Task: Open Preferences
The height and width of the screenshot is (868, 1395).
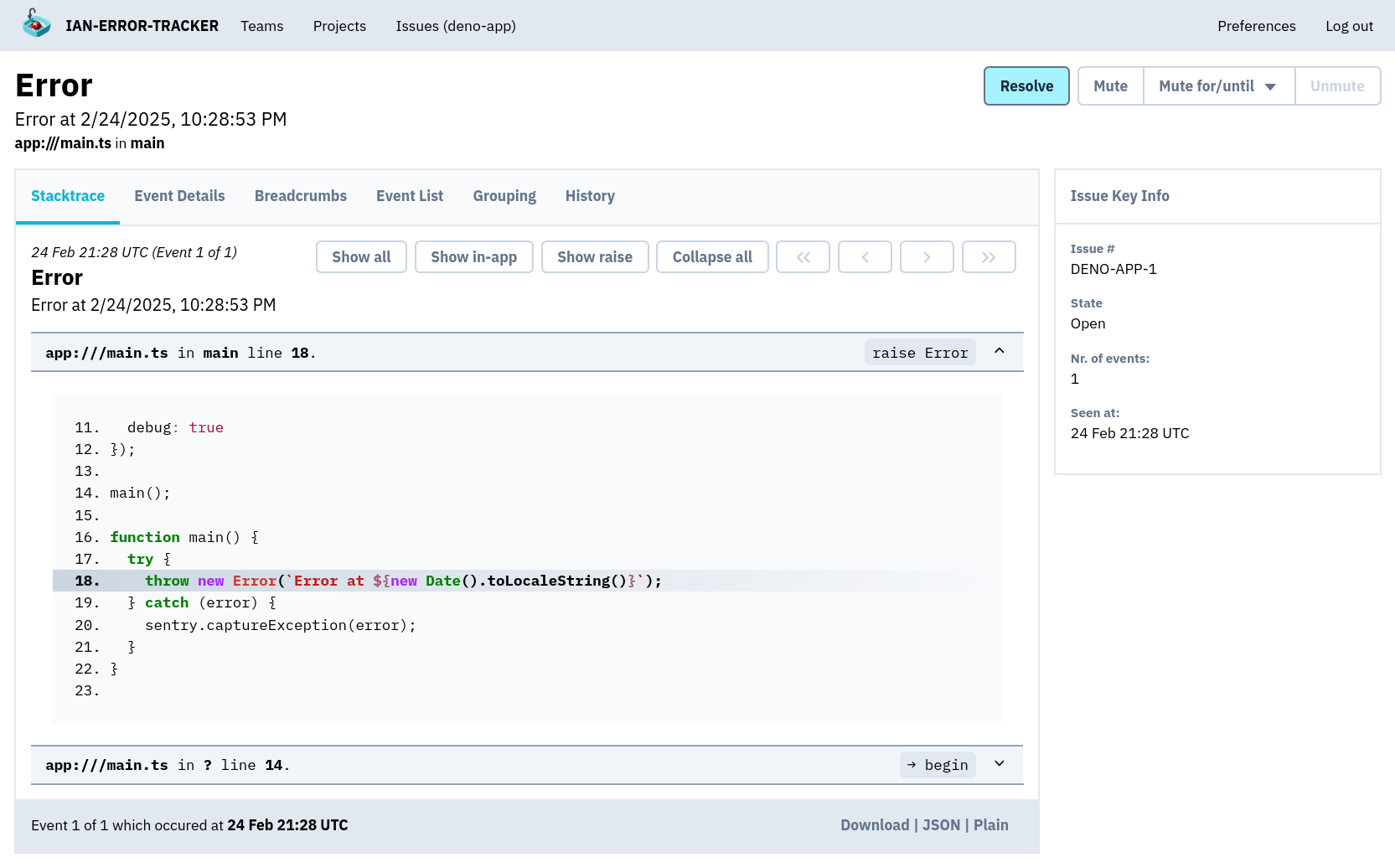Action: coord(1256,26)
